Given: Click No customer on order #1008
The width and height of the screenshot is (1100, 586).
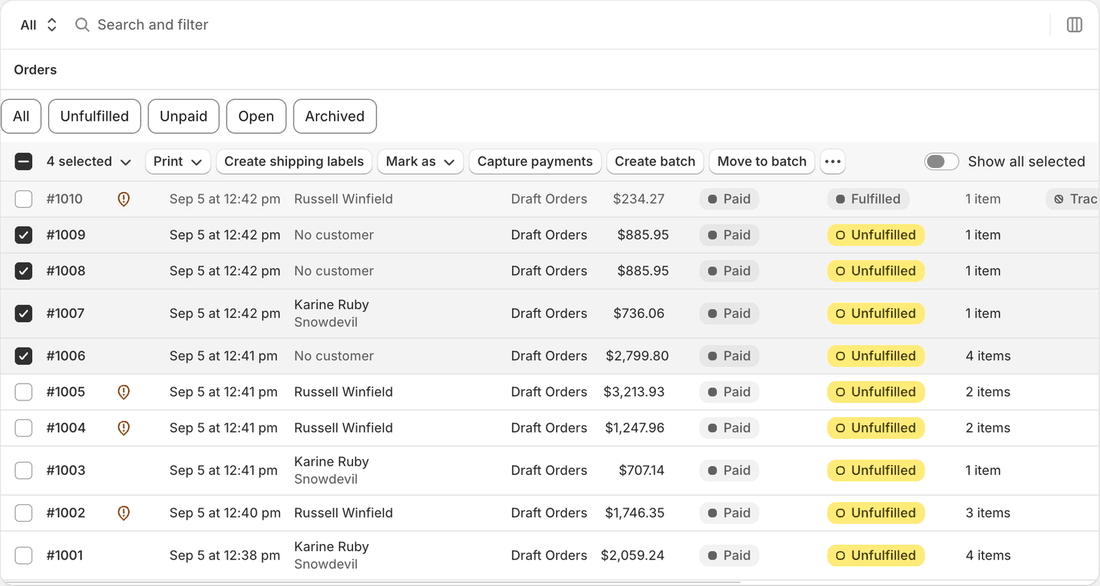Looking at the screenshot, I should pos(334,271).
